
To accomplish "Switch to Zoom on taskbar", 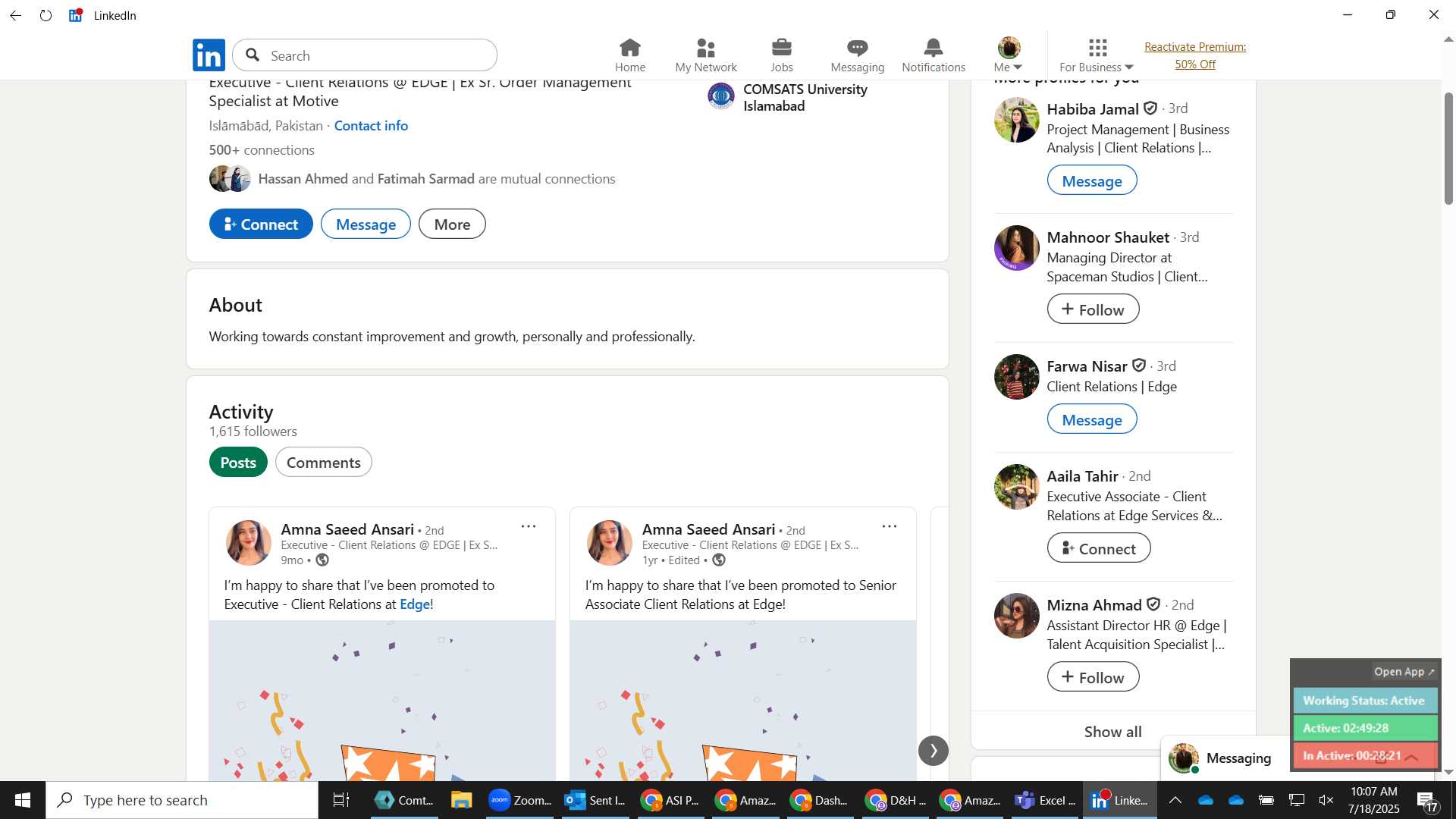I will [x=519, y=800].
